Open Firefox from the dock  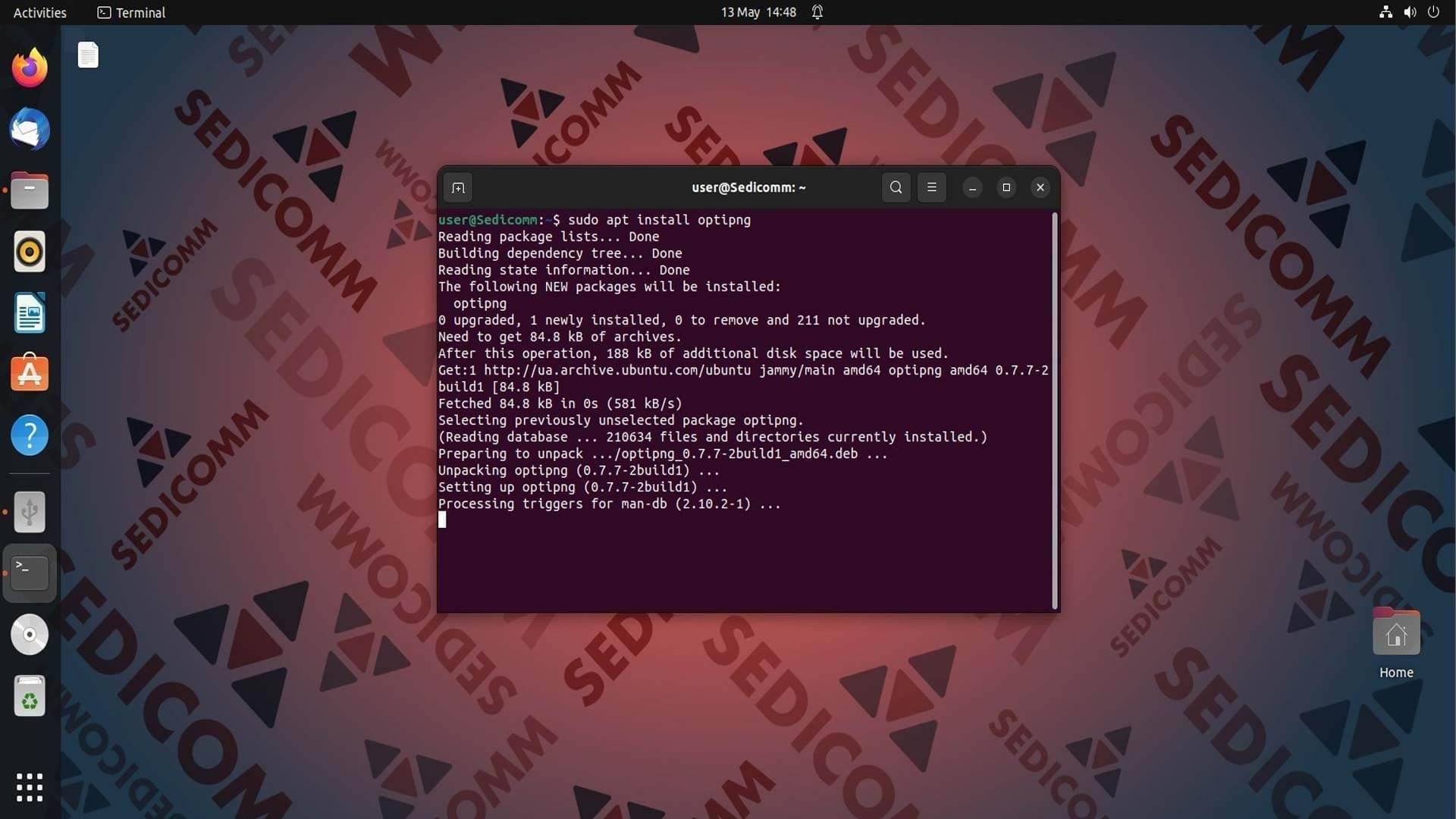30,68
